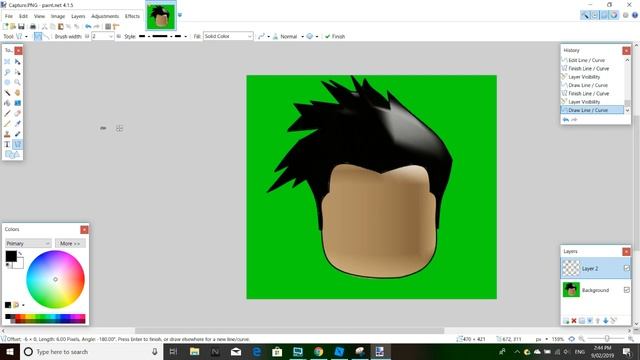This screenshot has height=360, width=640.
Task: Open the Edit menu
Action: coord(23,16)
